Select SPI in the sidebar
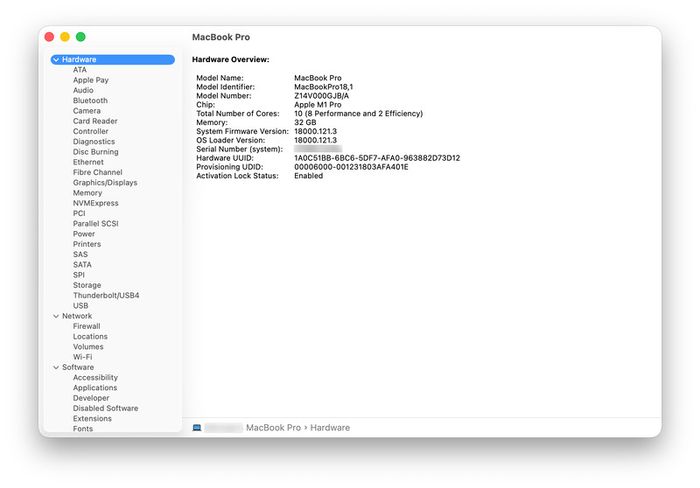The image size is (700, 488). click(79, 275)
